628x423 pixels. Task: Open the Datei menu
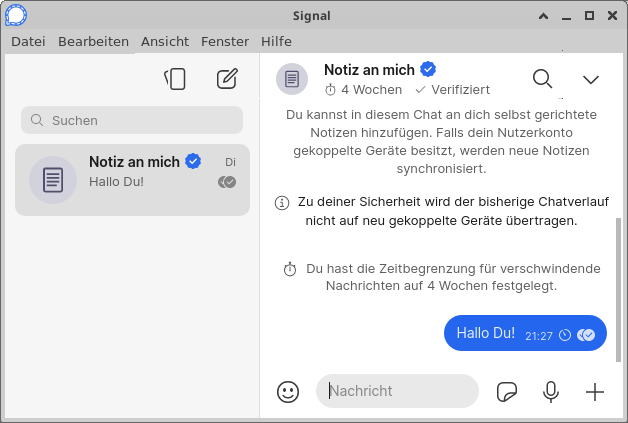(28, 41)
